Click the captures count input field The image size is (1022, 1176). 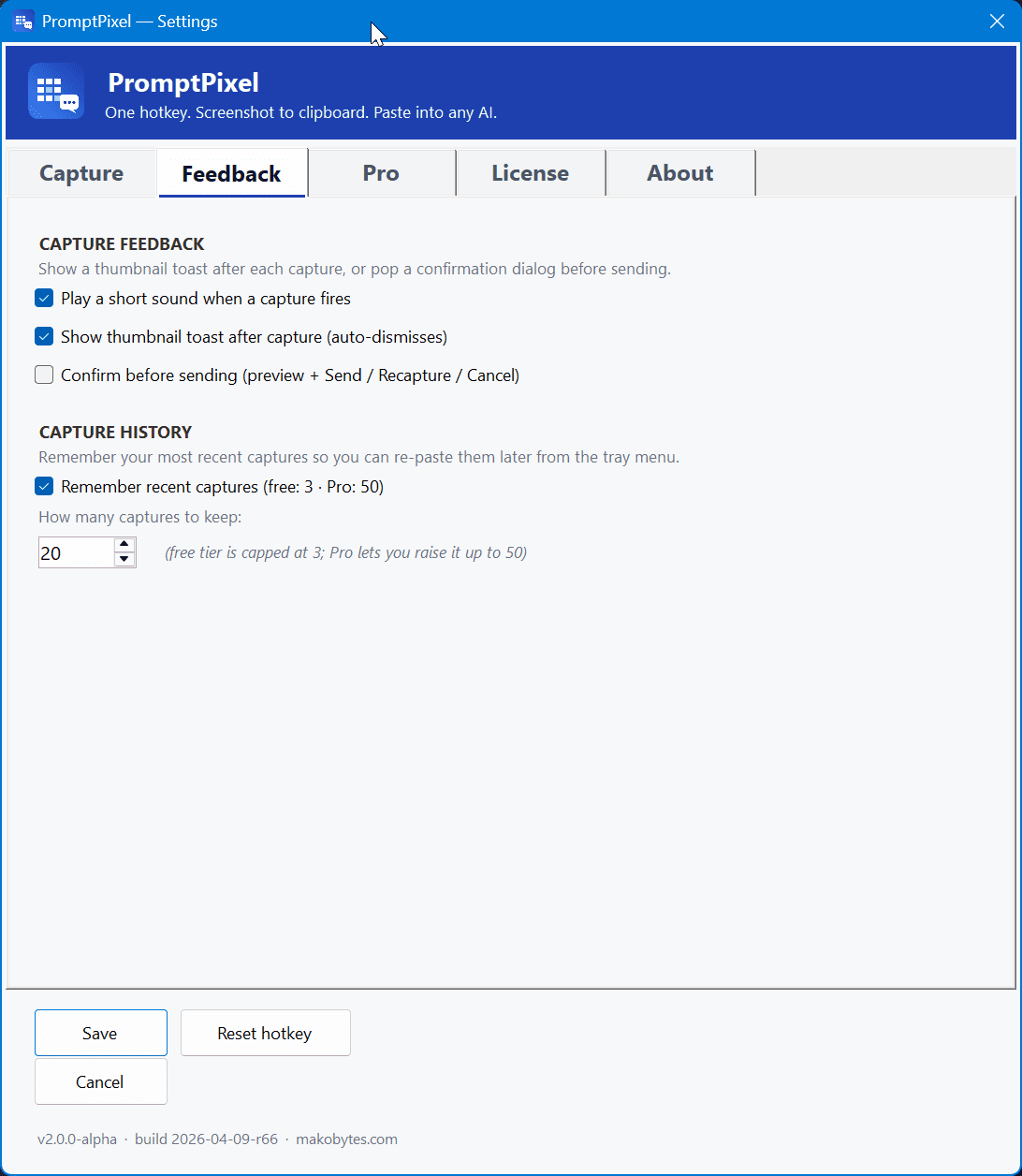click(x=75, y=552)
